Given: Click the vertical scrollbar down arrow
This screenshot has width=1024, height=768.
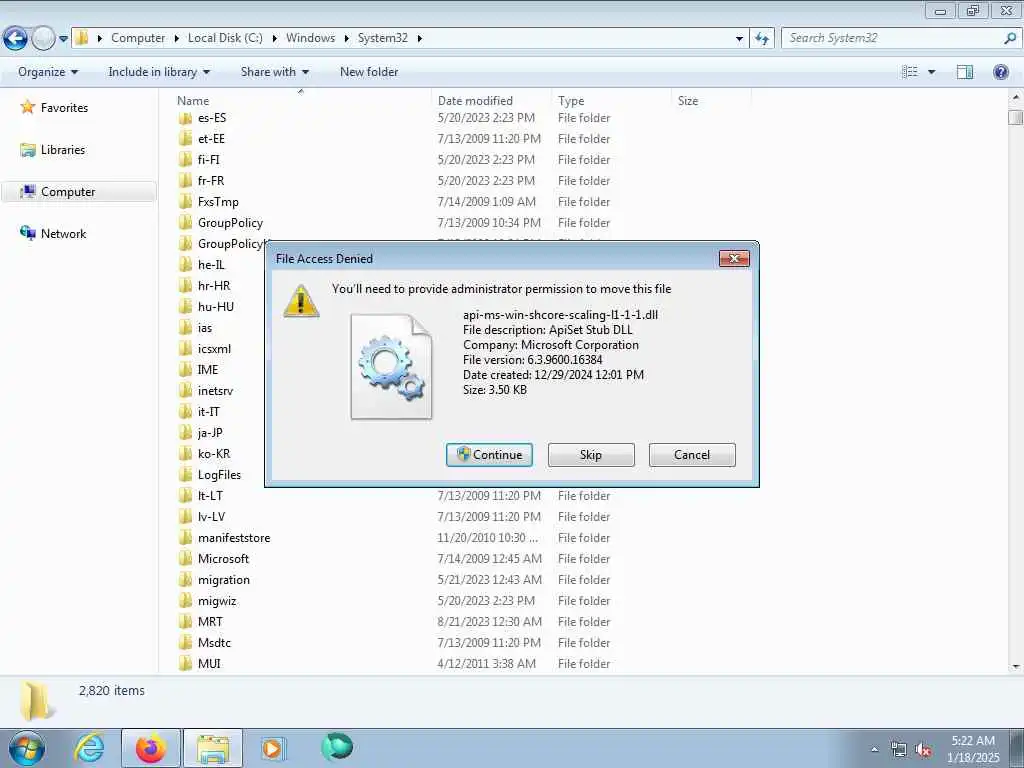Looking at the screenshot, I should 1016,667.
